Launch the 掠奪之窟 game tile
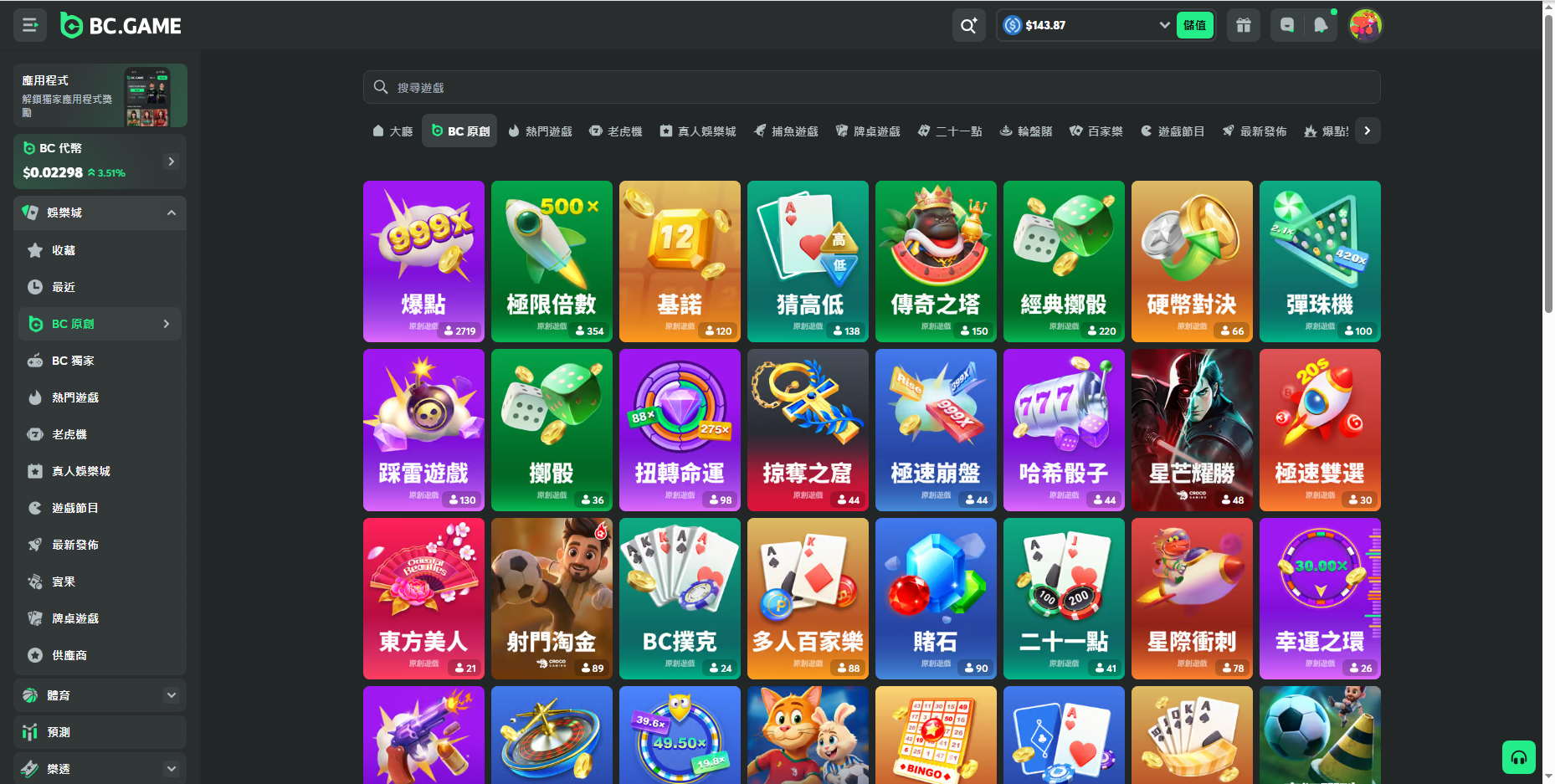The height and width of the screenshot is (784, 1555). [808, 430]
